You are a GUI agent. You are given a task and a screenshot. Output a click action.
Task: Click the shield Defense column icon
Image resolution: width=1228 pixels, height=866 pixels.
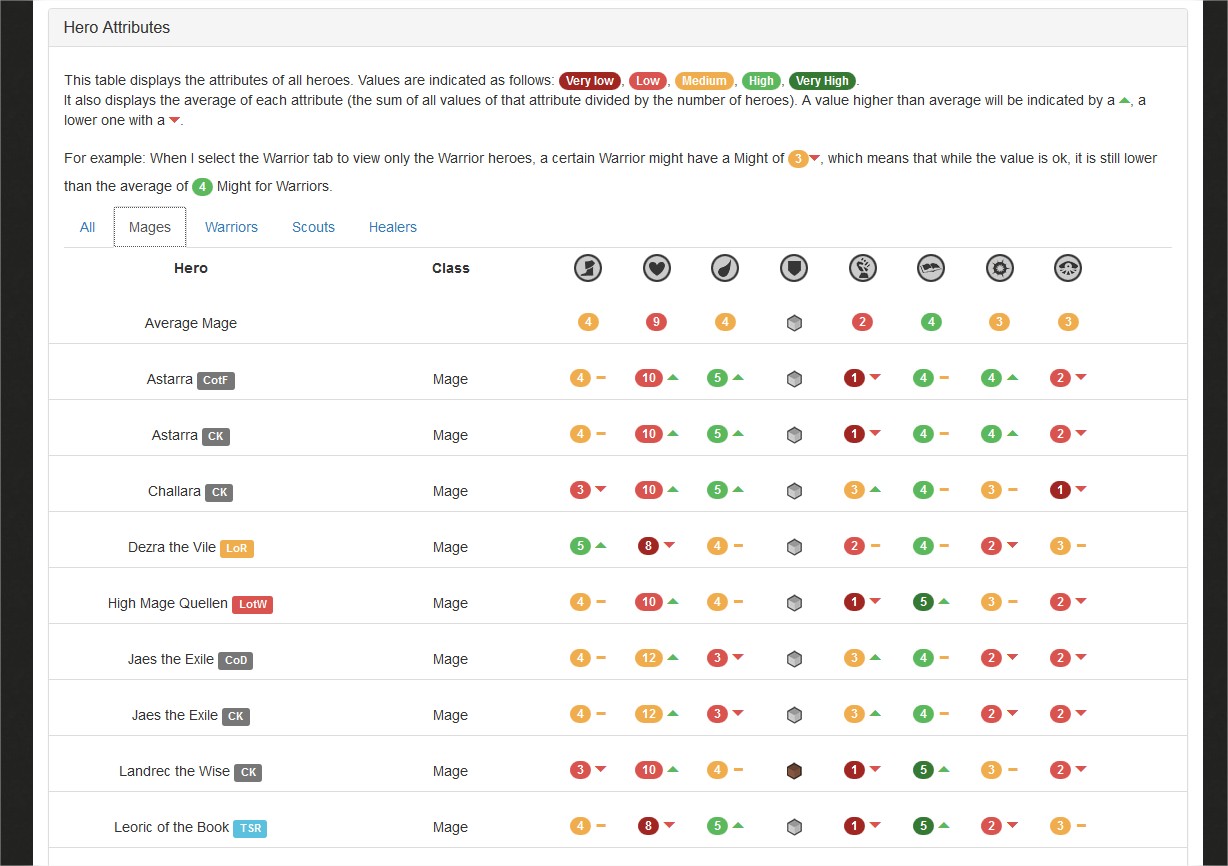pyautogui.click(x=793, y=268)
